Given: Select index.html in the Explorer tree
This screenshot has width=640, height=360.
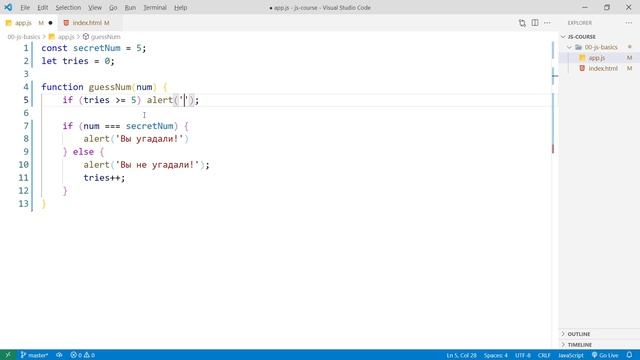Looking at the screenshot, I should click(x=603, y=69).
